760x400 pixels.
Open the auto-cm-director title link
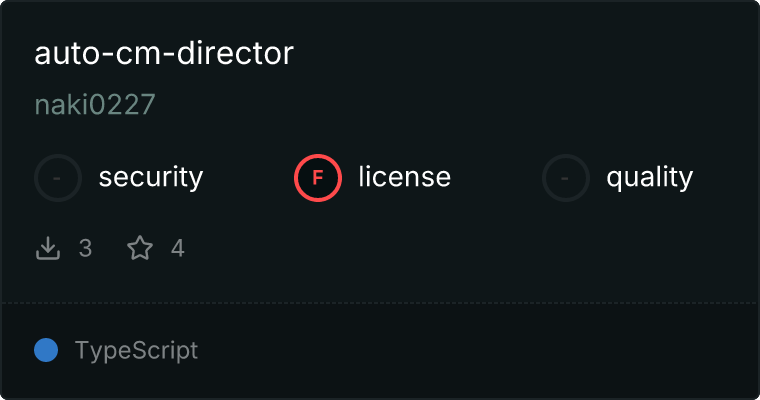164,54
